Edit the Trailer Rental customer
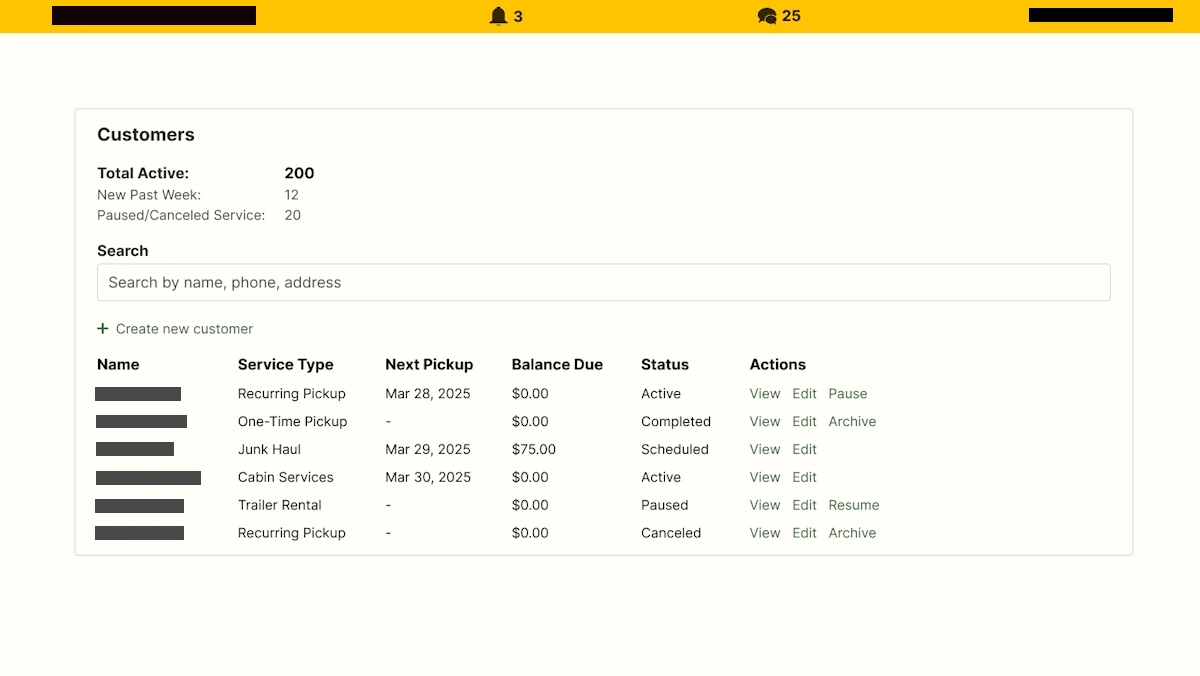This screenshot has height=676, width=1200. pos(805,506)
